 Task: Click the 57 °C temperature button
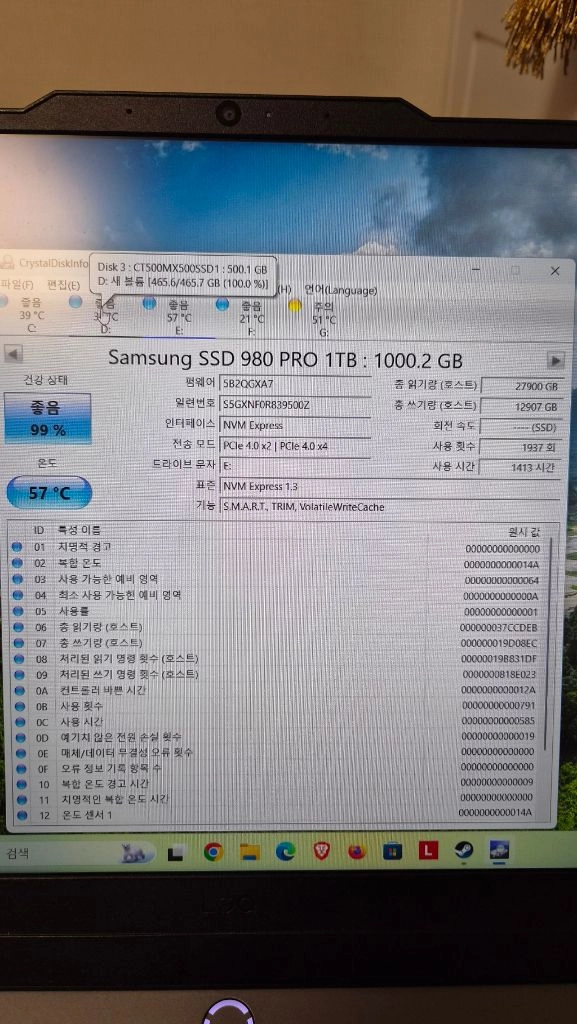click(x=49, y=493)
